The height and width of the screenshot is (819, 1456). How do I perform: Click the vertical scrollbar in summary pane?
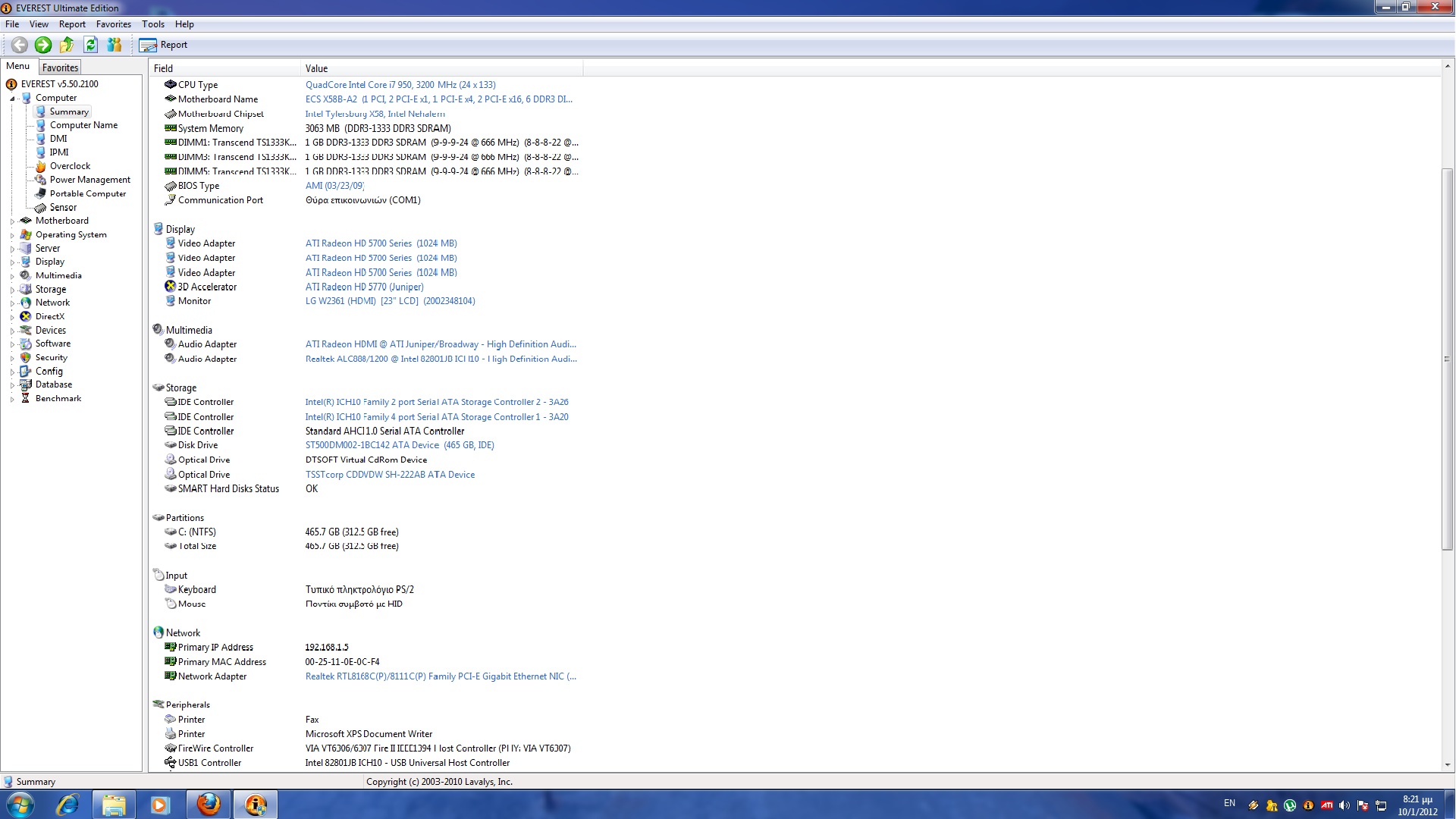[1448, 358]
